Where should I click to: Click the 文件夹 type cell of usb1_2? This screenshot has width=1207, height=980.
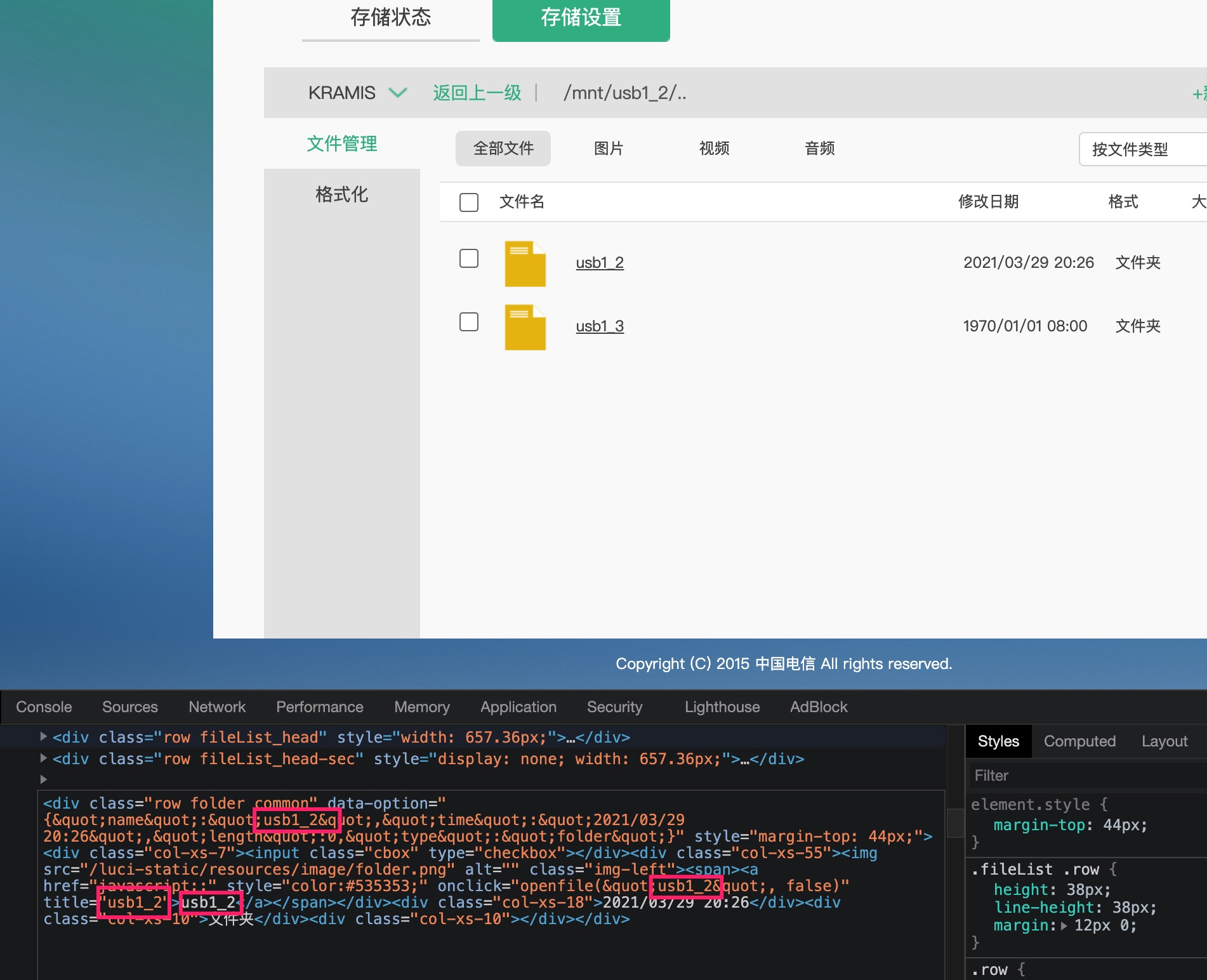coord(1138,263)
